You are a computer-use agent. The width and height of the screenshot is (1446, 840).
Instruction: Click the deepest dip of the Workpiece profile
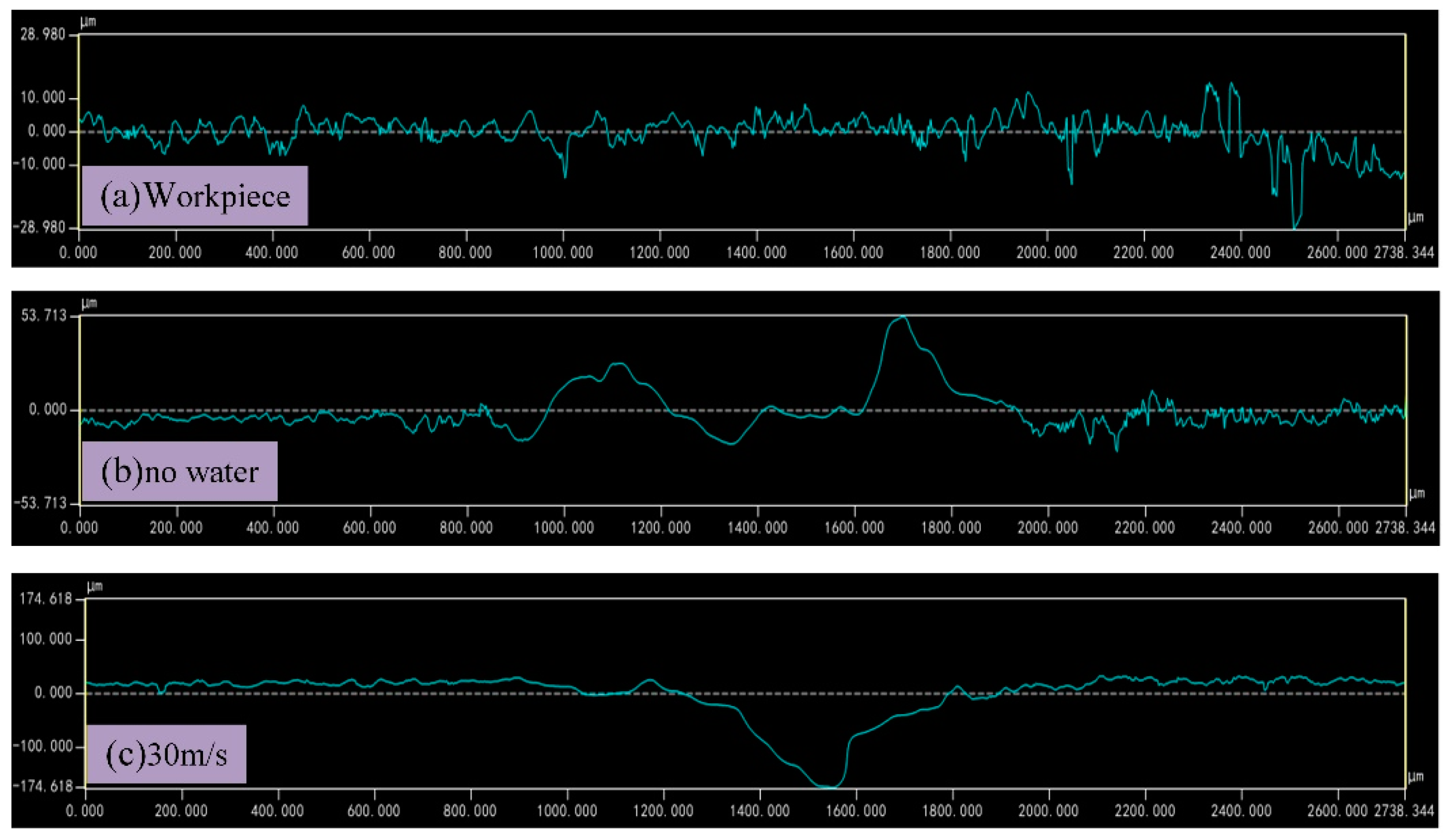coord(1294,227)
